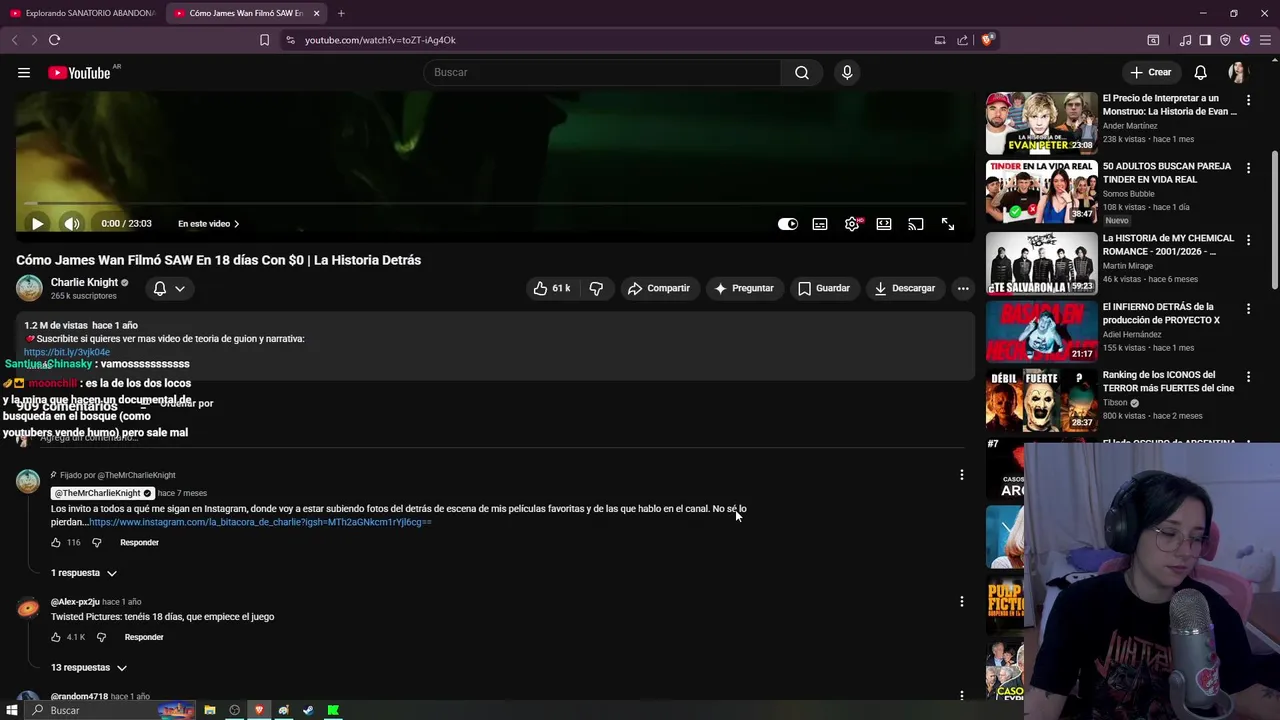Open options for the Tinder en vida real video
This screenshot has width=1280, height=720.
tap(1248, 168)
